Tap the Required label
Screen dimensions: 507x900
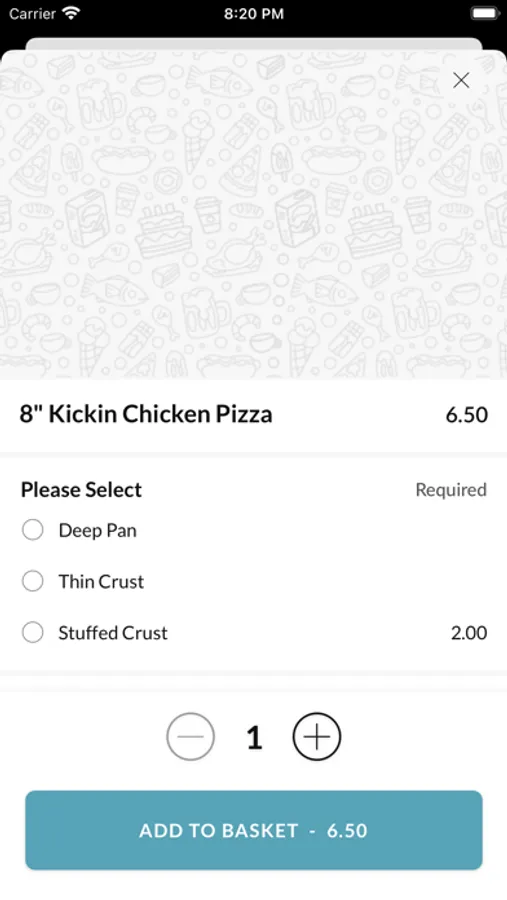point(451,490)
